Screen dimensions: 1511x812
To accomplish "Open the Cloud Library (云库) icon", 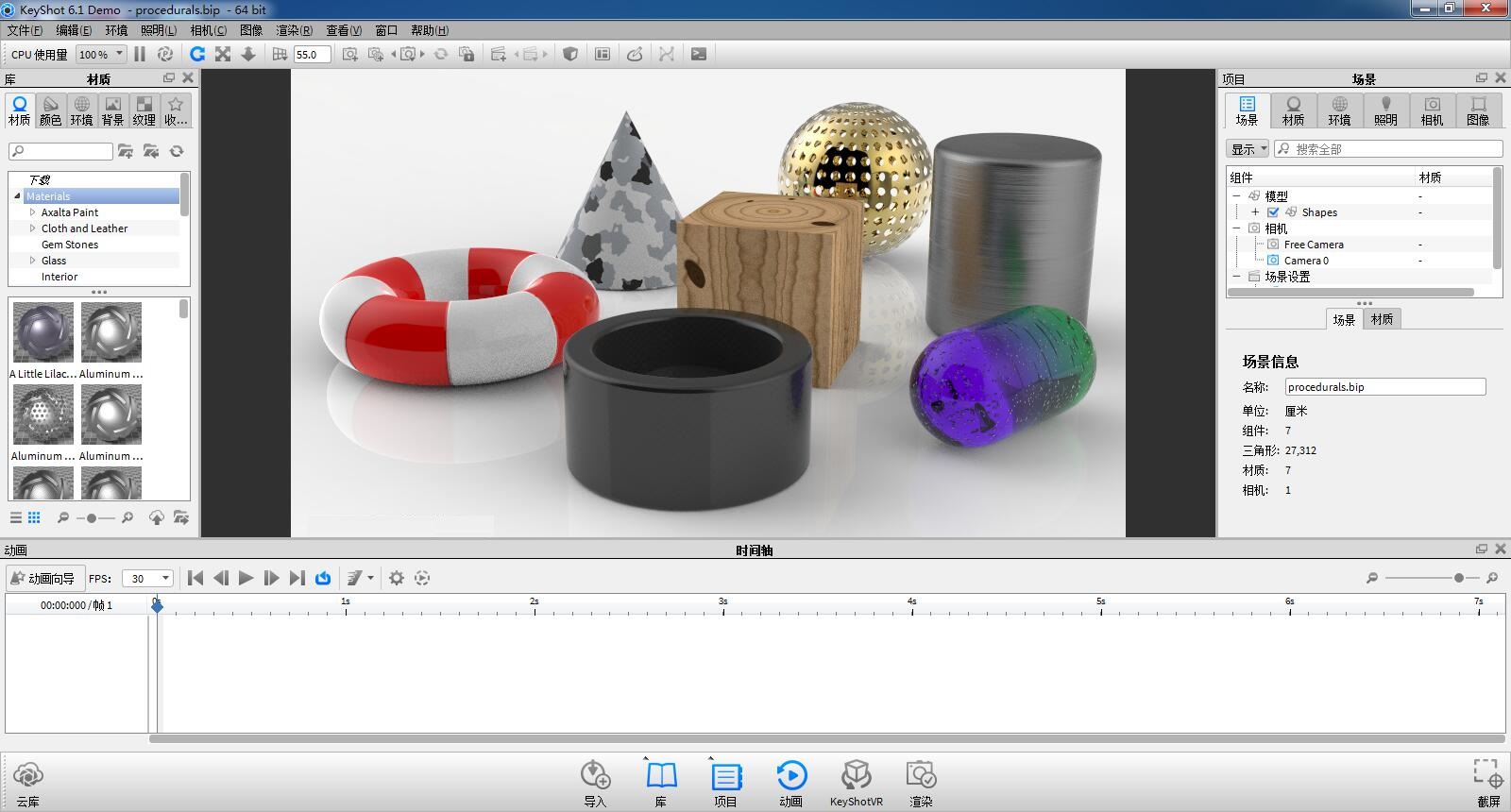I will pos(28,777).
